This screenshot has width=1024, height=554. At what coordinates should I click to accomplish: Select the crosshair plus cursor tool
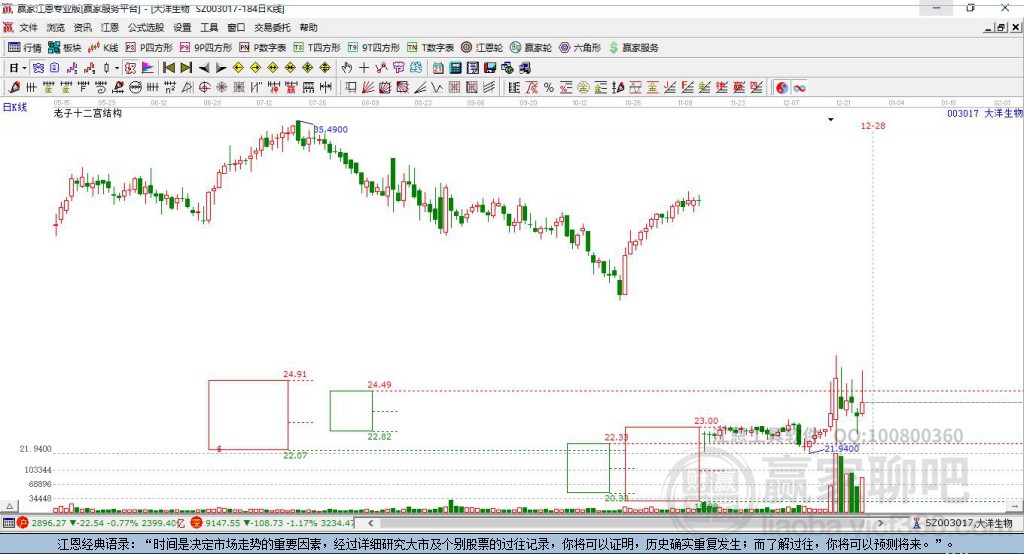coord(364,68)
